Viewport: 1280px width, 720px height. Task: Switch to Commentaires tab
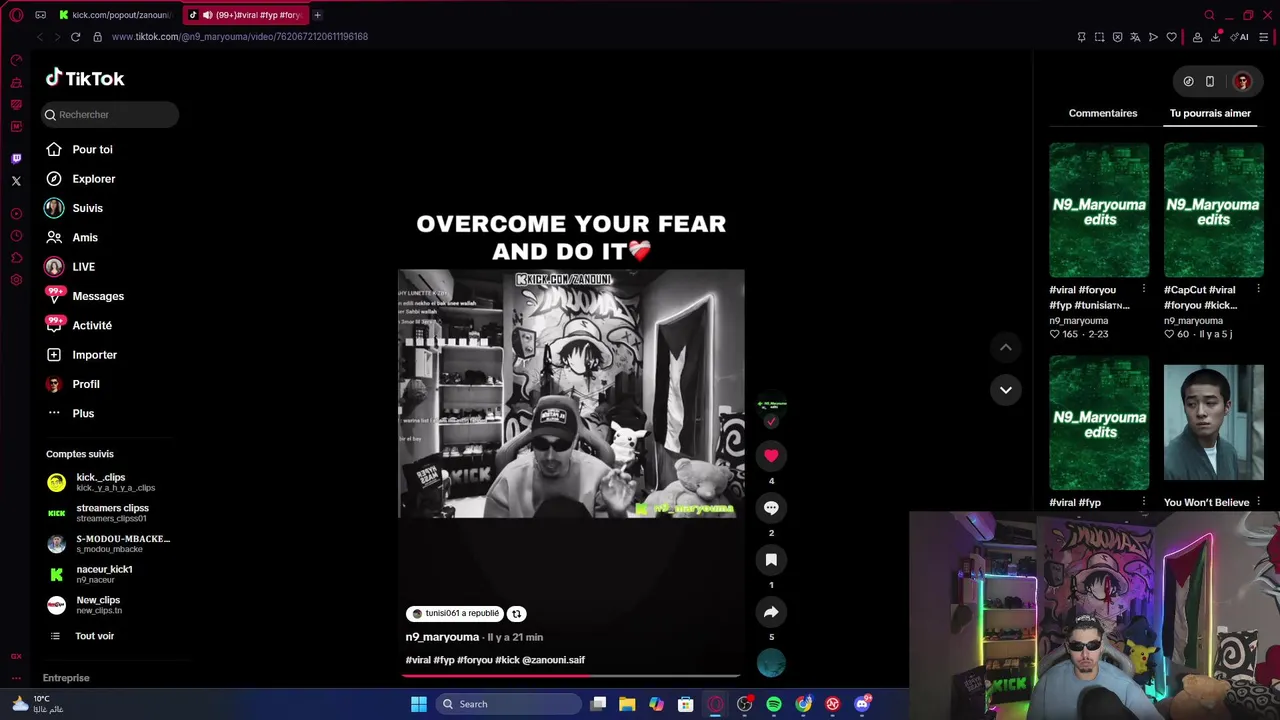1103,113
